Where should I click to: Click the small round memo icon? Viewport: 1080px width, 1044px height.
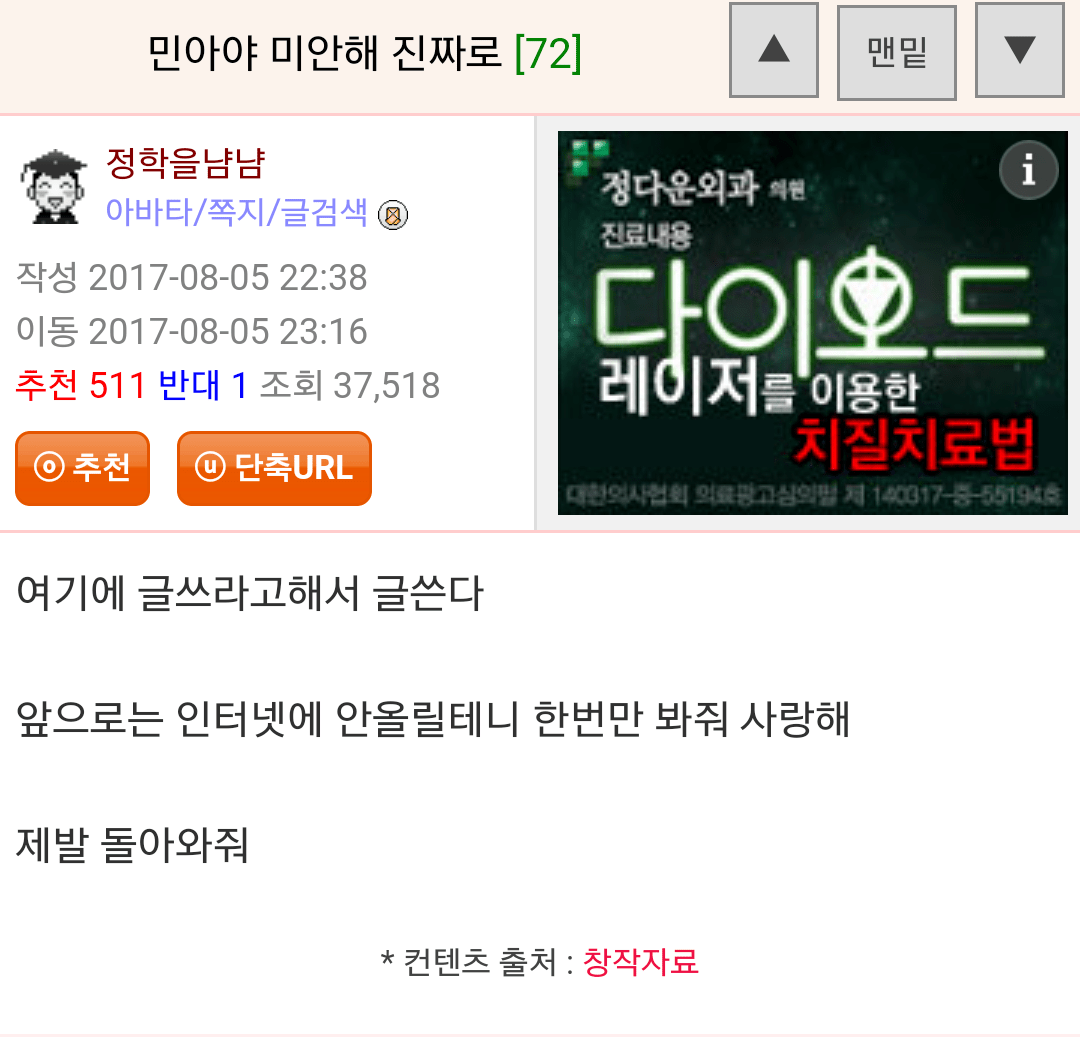click(x=393, y=215)
